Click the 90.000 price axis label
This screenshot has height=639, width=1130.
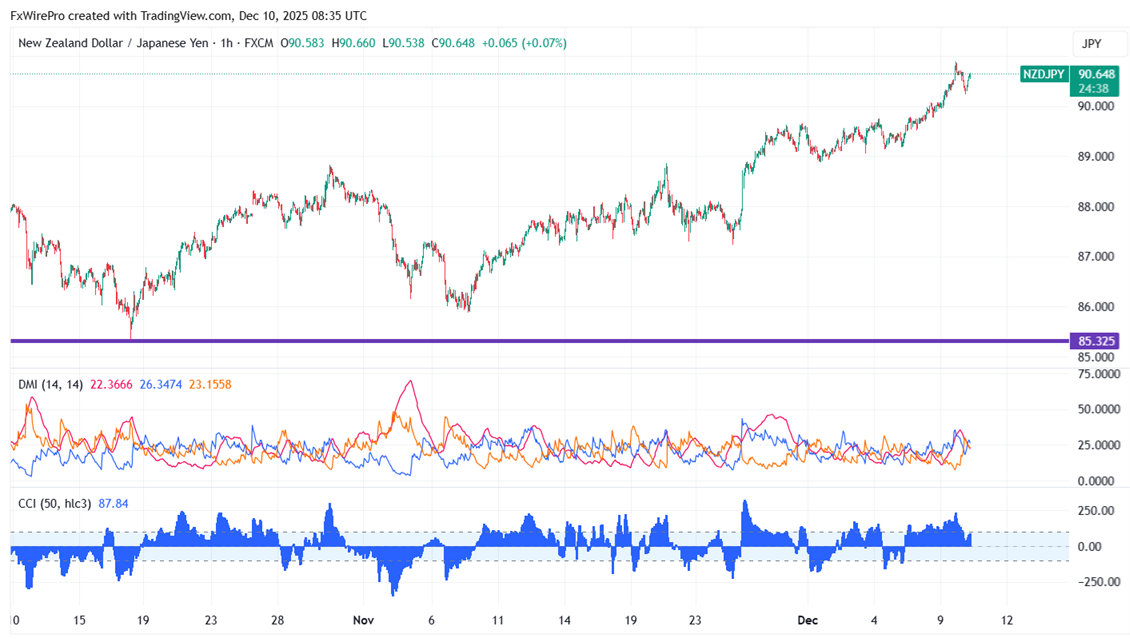1096,106
